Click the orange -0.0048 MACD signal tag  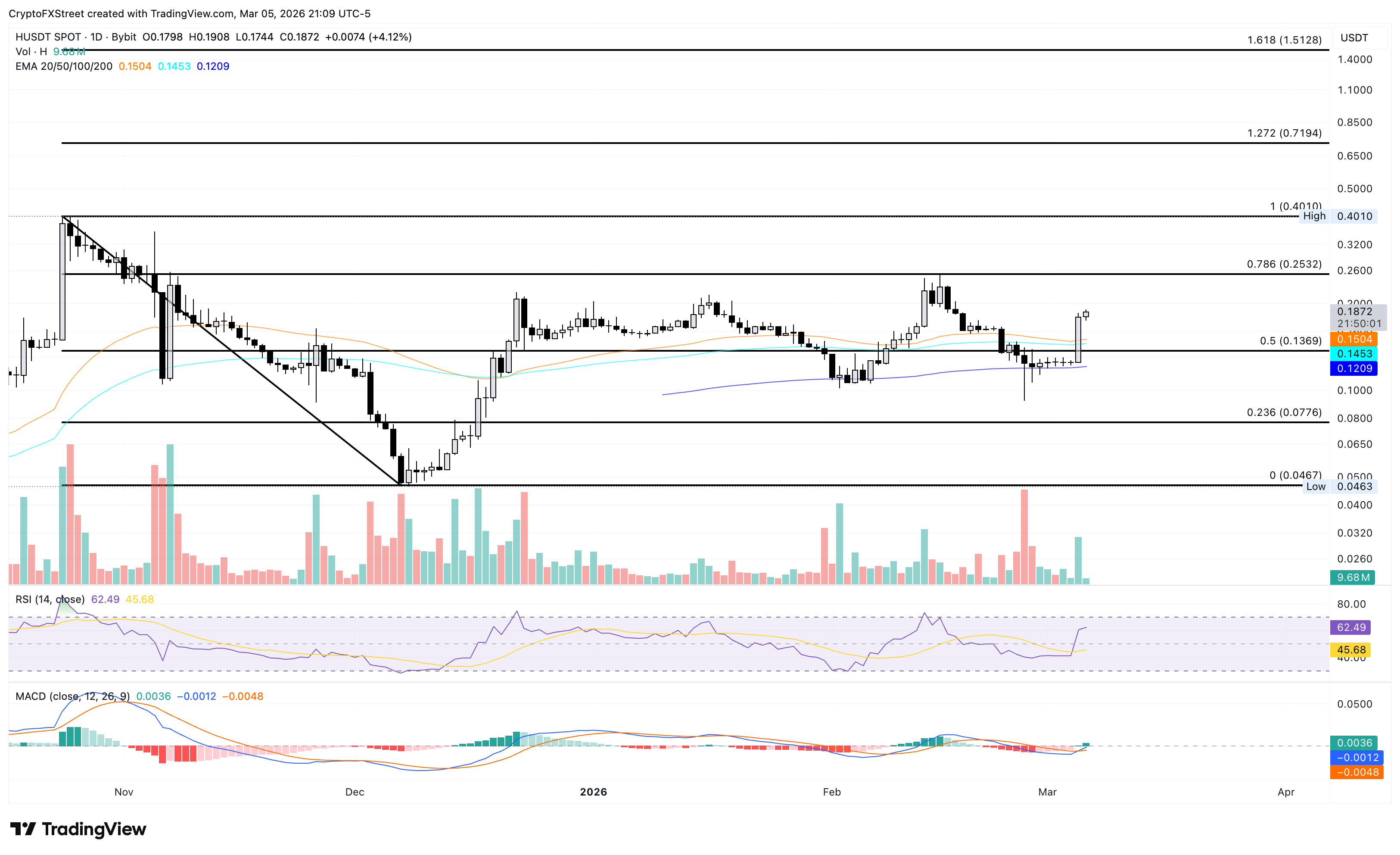tap(1356, 772)
